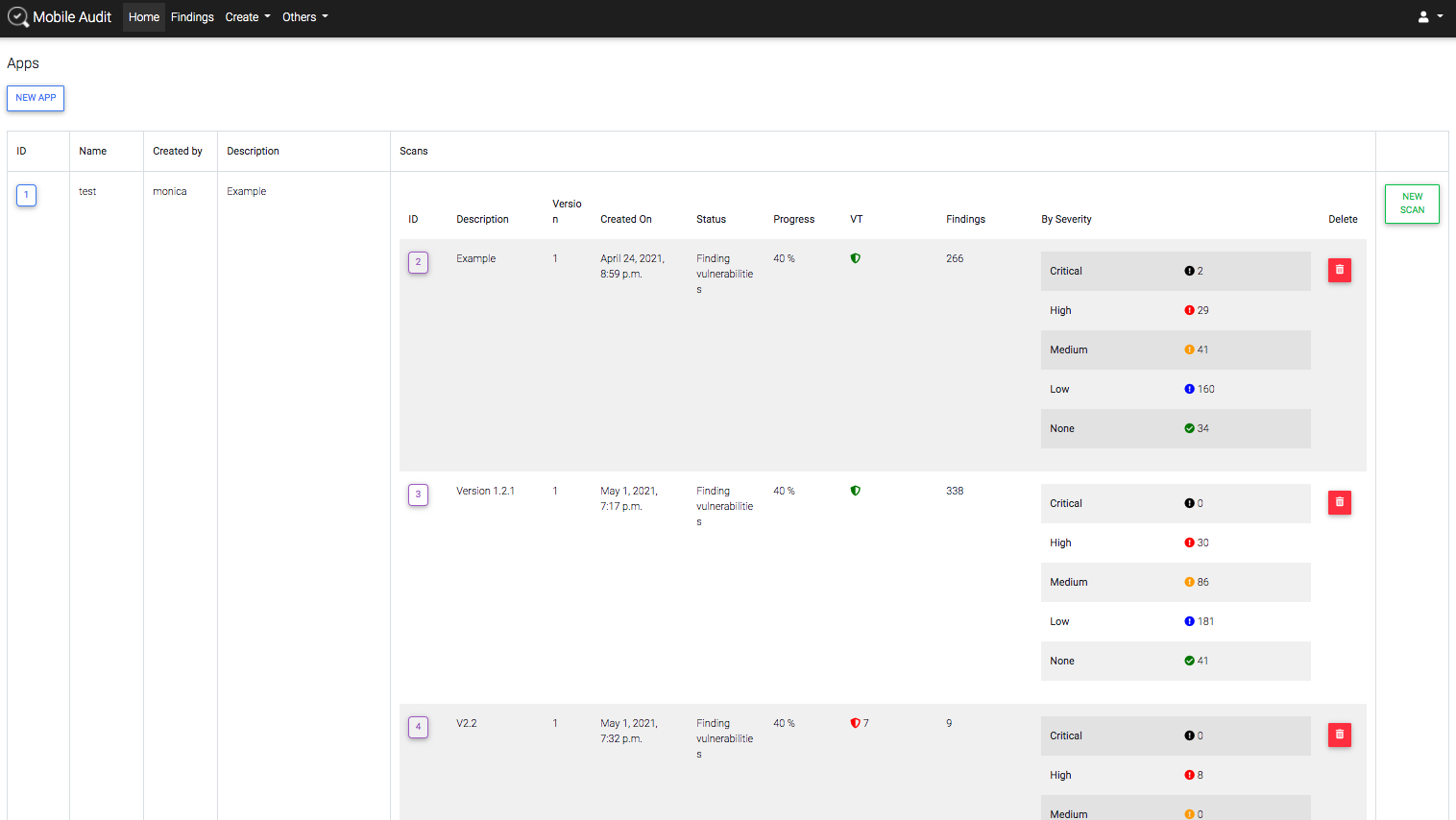Click the green VT shield for Example scan
Screen dimensions: 1456x820
(x=856, y=258)
